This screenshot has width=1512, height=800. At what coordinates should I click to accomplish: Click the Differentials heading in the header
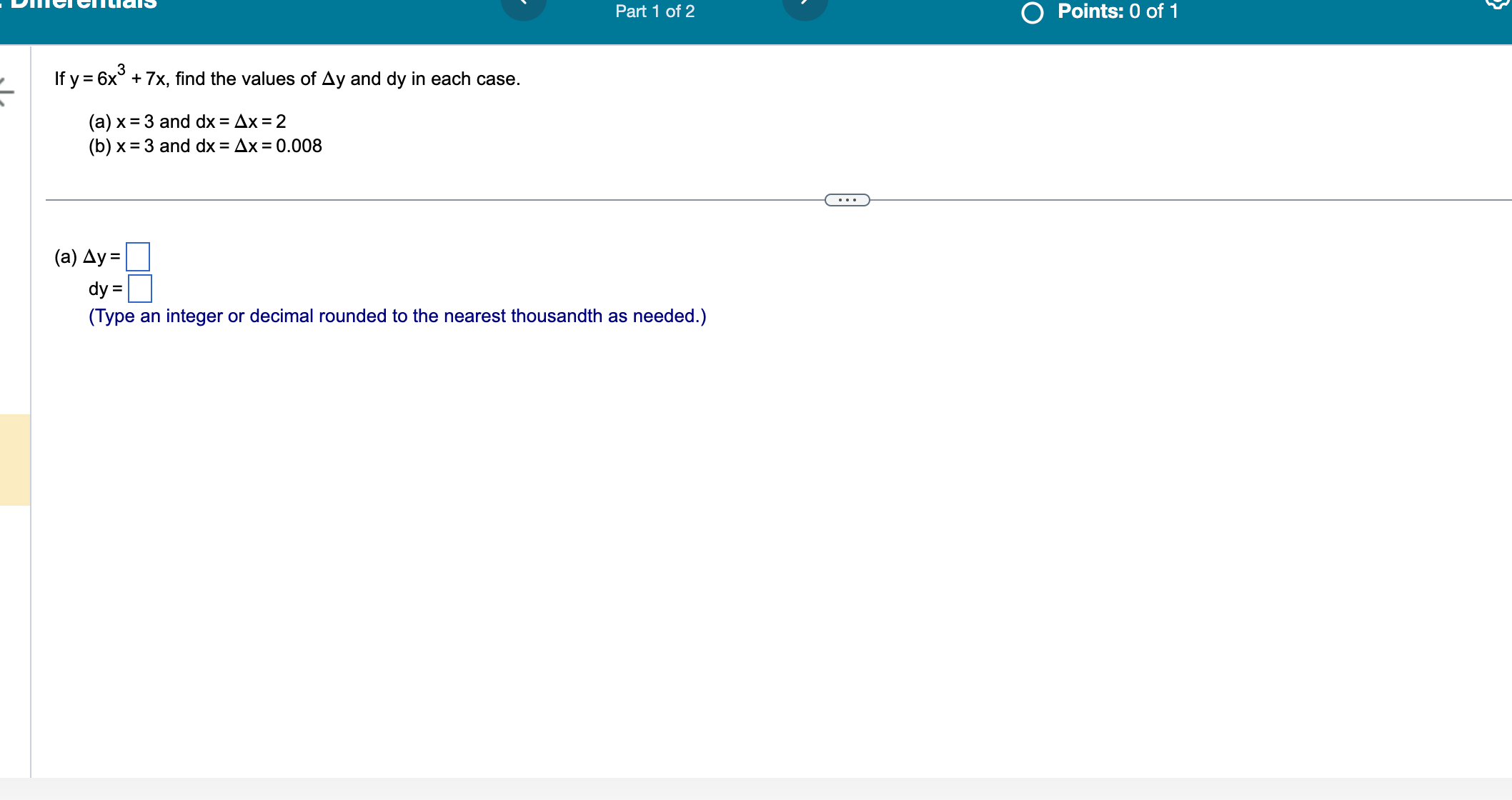click(84, 4)
